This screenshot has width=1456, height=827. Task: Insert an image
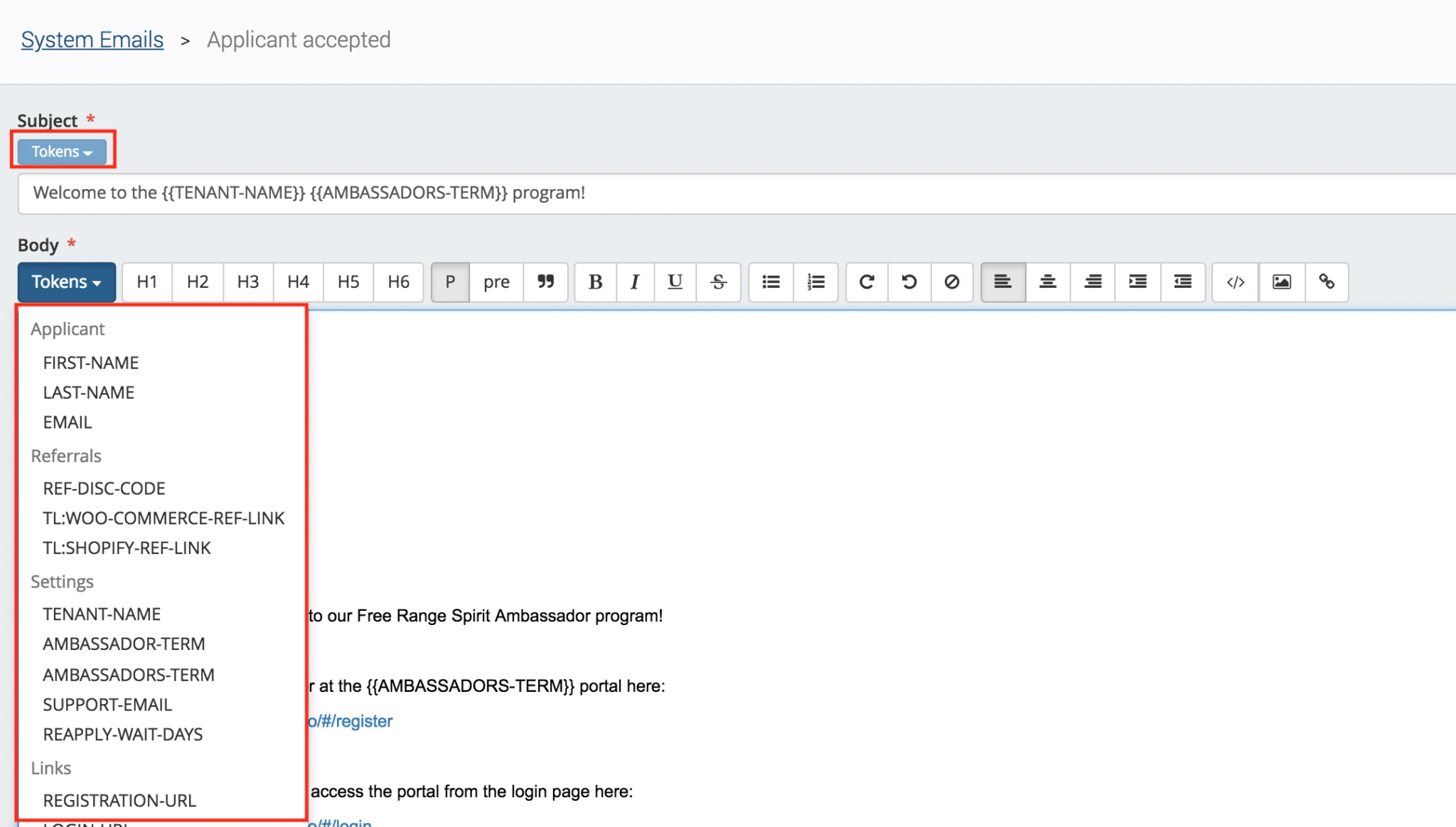click(1282, 282)
